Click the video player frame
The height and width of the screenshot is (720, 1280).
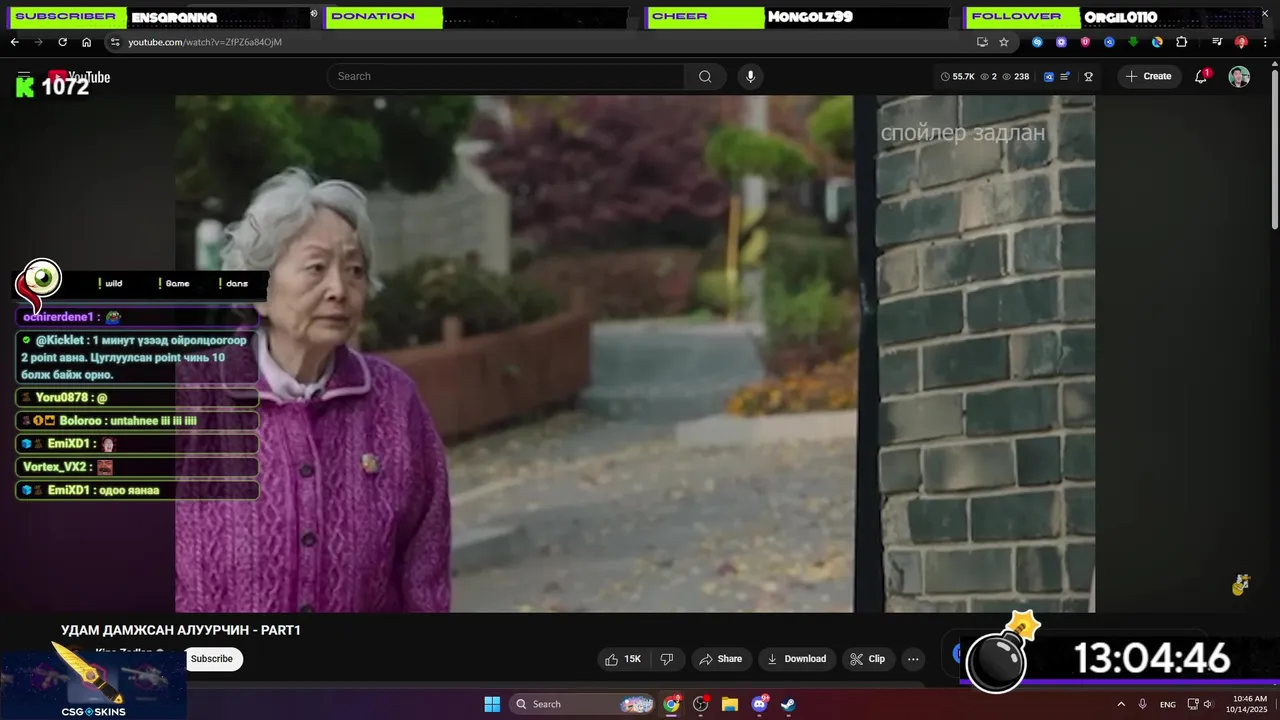pos(635,353)
